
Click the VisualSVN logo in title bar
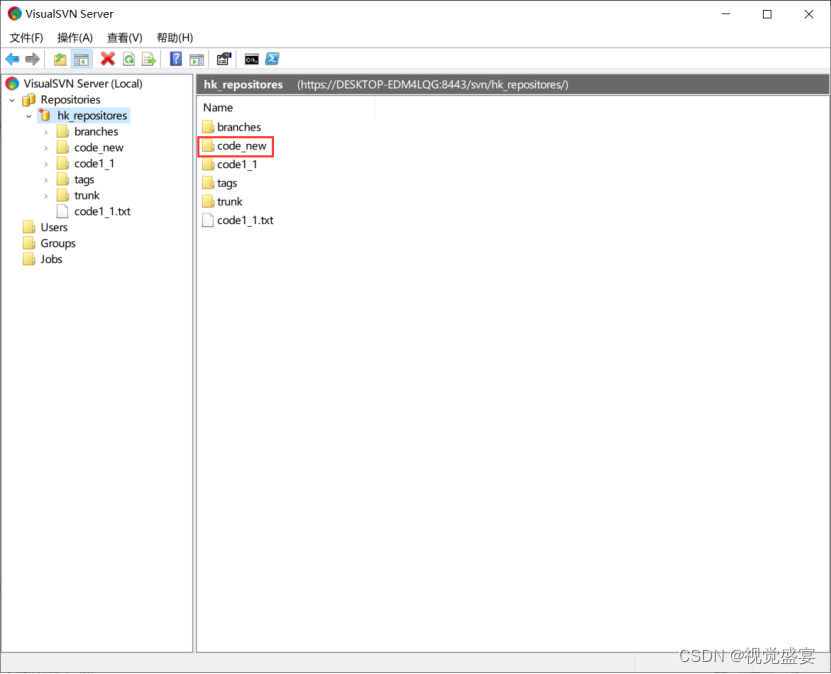(x=14, y=14)
